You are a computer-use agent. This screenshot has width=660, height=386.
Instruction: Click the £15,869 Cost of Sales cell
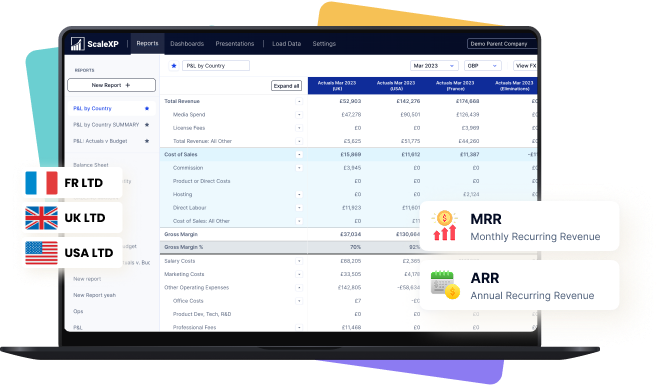(351, 154)
